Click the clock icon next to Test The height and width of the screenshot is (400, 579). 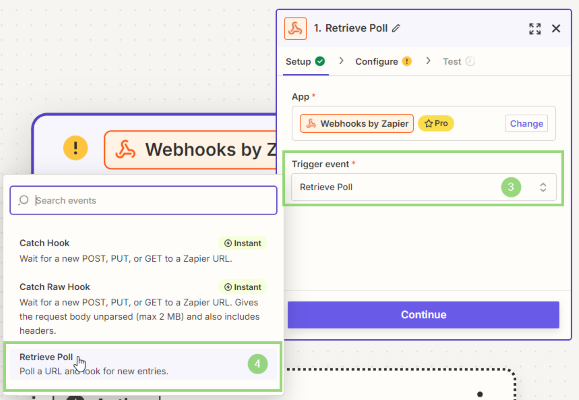(470, 61)
